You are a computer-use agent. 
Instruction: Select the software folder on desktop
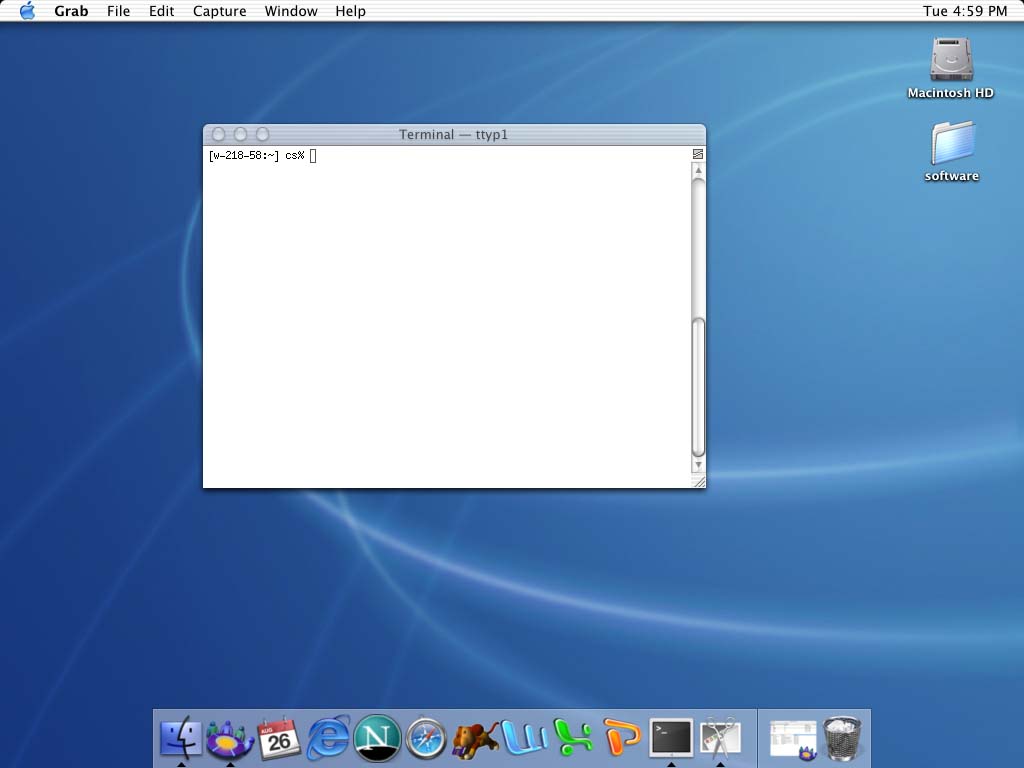[x=951, y=144]
